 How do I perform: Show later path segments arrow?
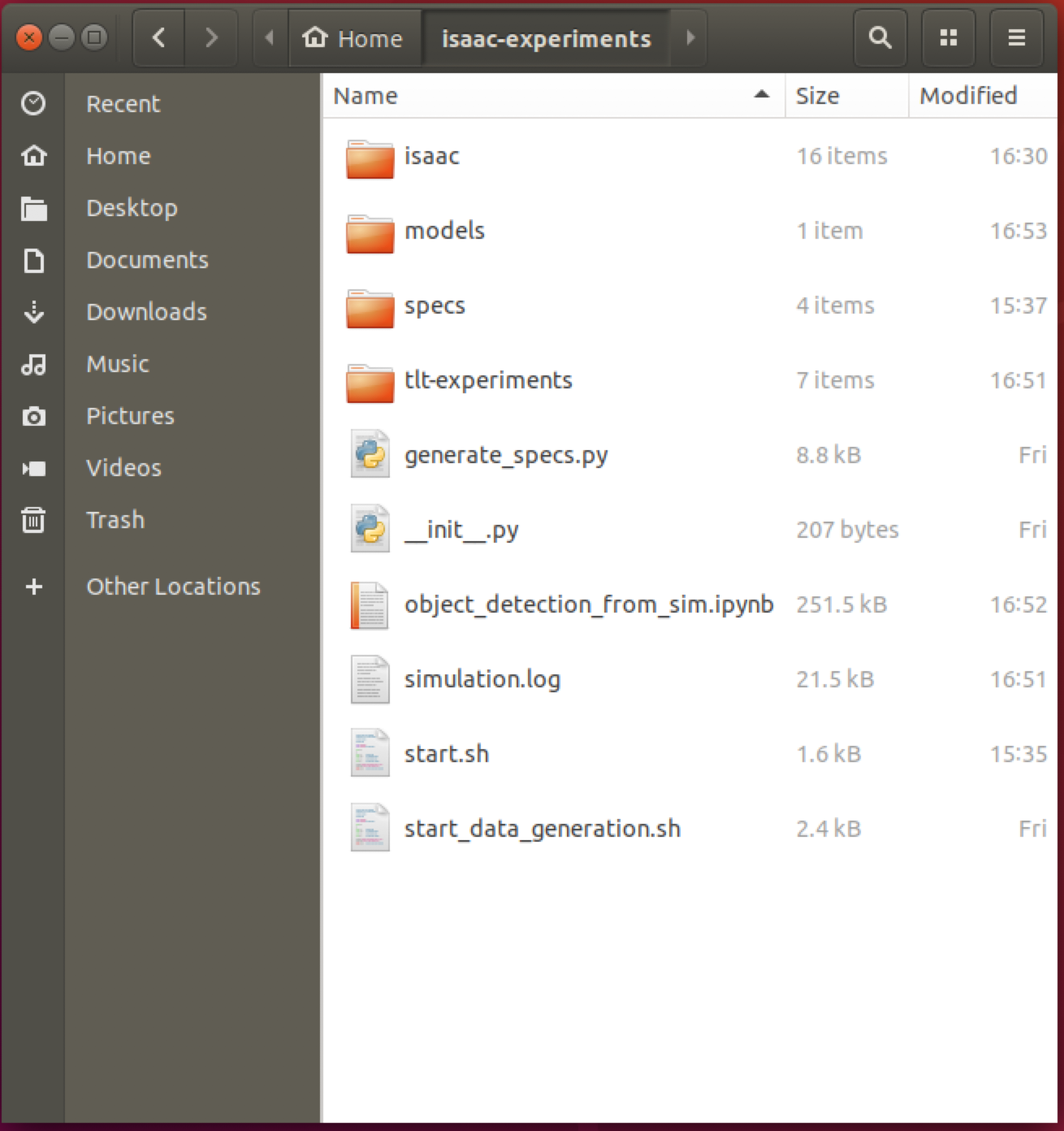[x=690, y=37]
